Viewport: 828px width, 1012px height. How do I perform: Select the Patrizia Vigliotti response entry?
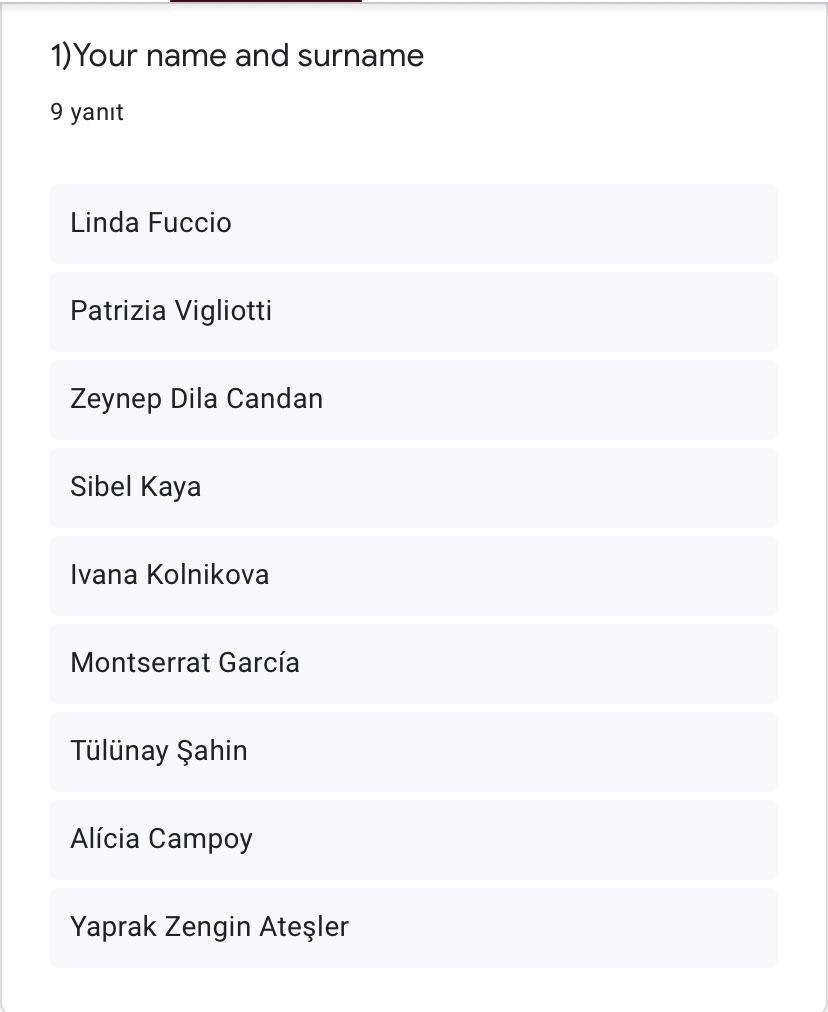pos(413,311)
